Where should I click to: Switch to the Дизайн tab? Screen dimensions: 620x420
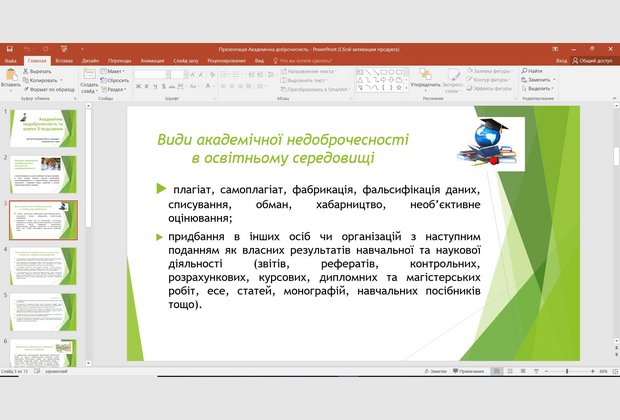(x=90, y=61)
